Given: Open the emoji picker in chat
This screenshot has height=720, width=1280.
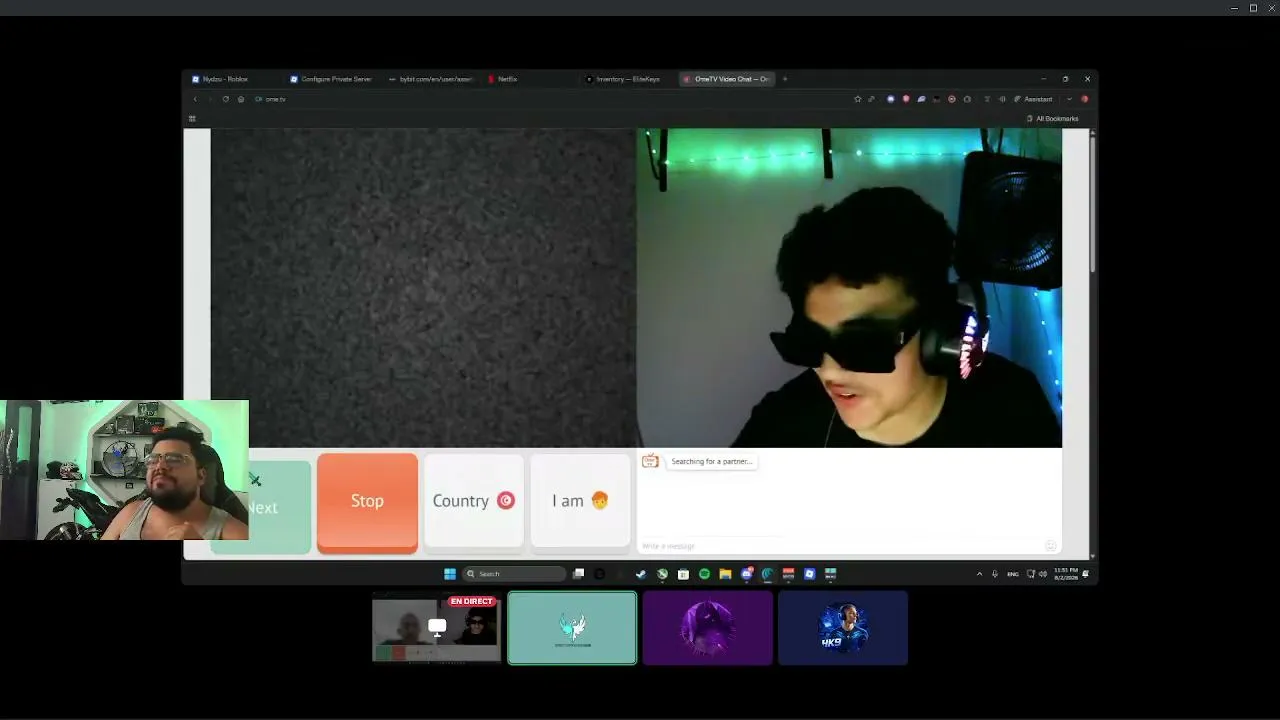Looking at the screenshot, I should [1050, 546].
